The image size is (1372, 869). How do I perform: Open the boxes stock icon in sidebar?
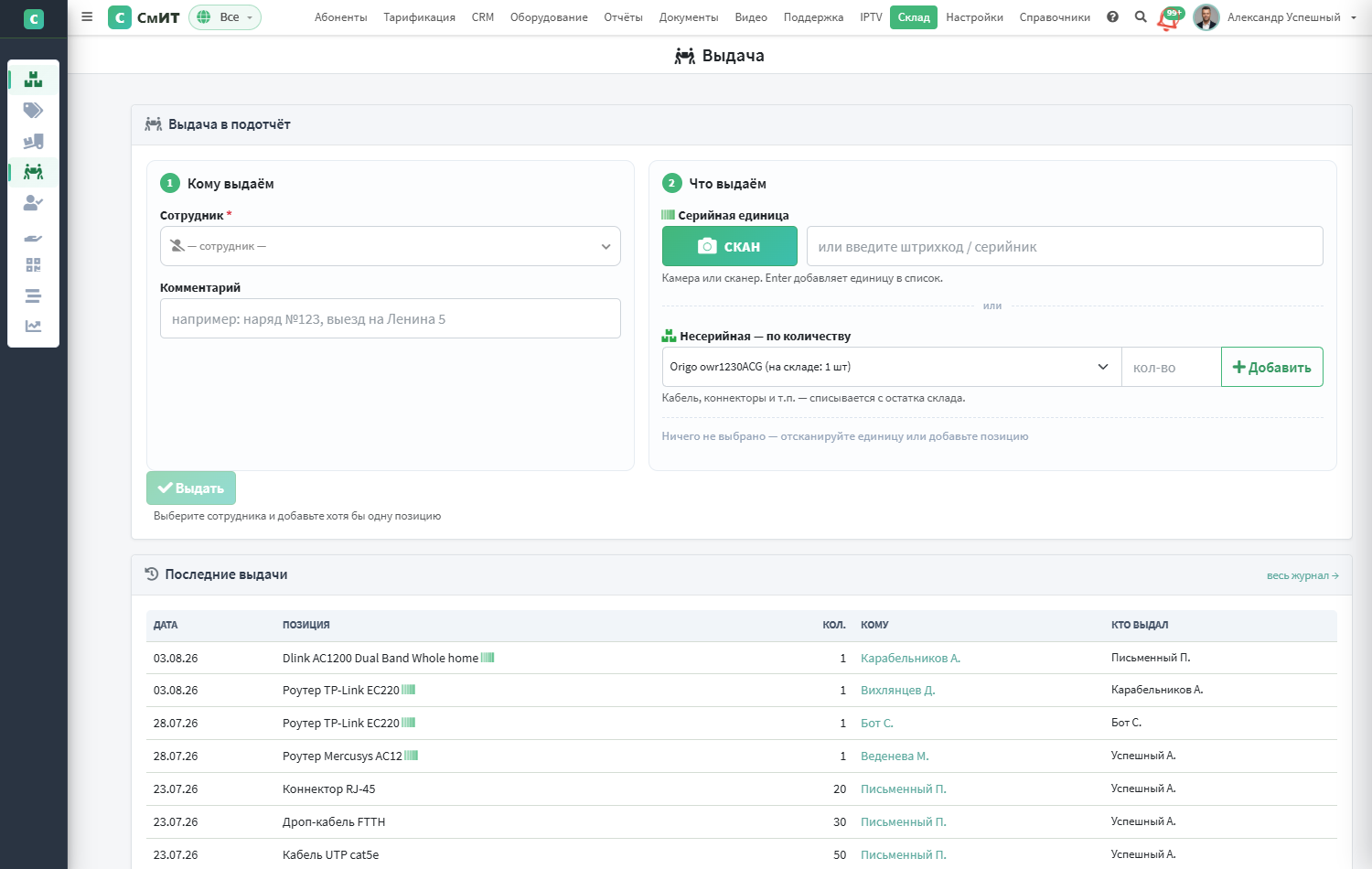click(x=33, y=80)
